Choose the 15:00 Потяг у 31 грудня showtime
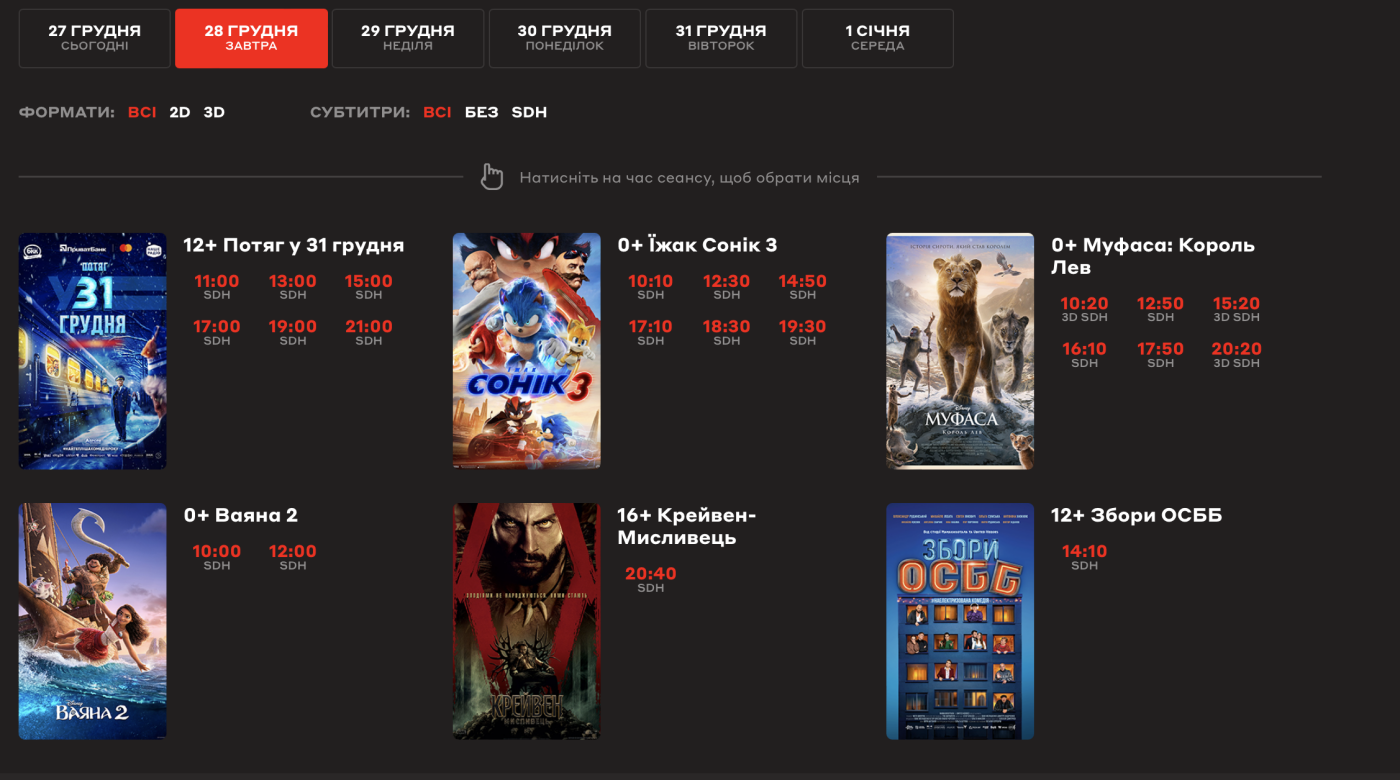1400x780 pixels. pos(369,287)
